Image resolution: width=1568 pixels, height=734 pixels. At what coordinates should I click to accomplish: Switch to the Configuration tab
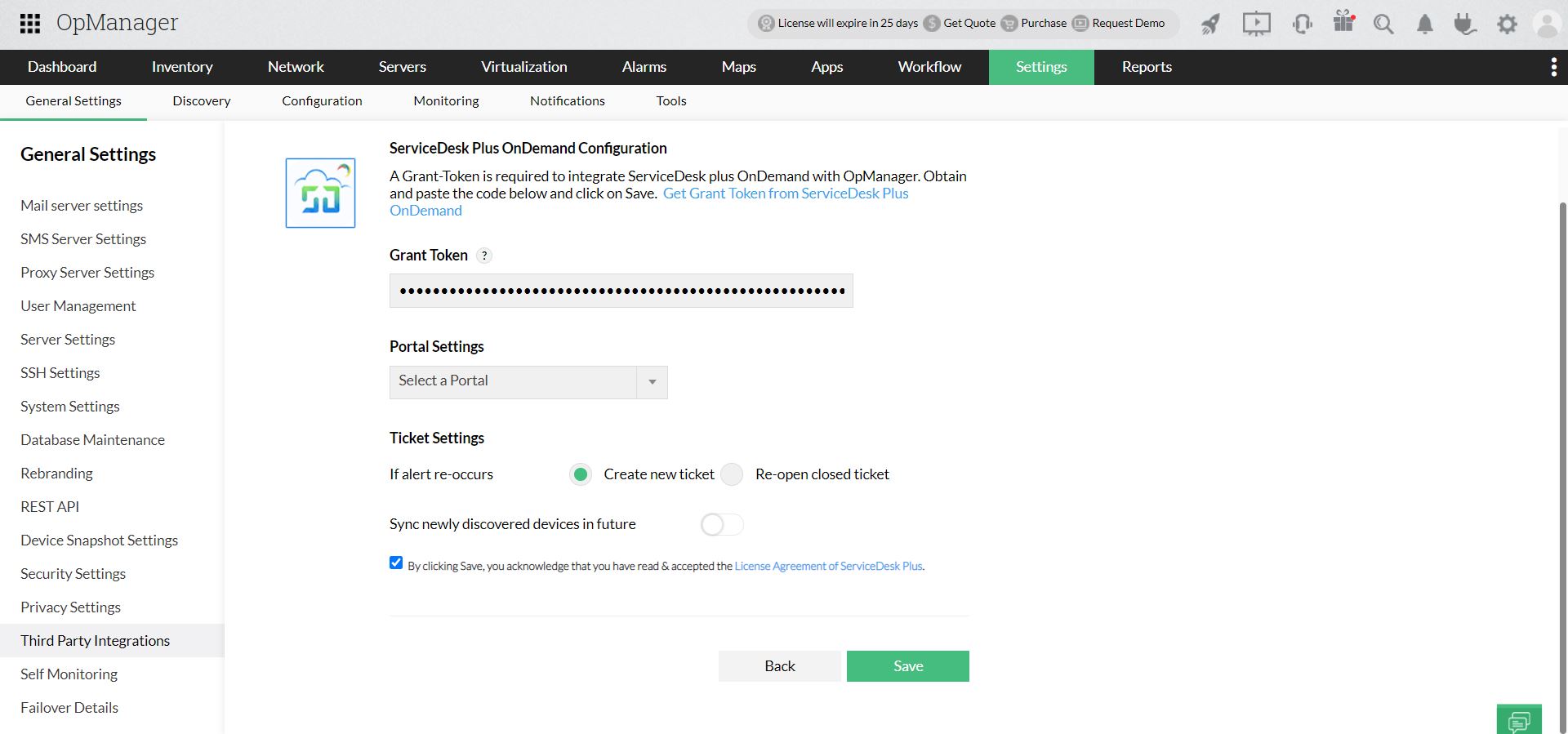pyautogui.click(x=322, y=101)
